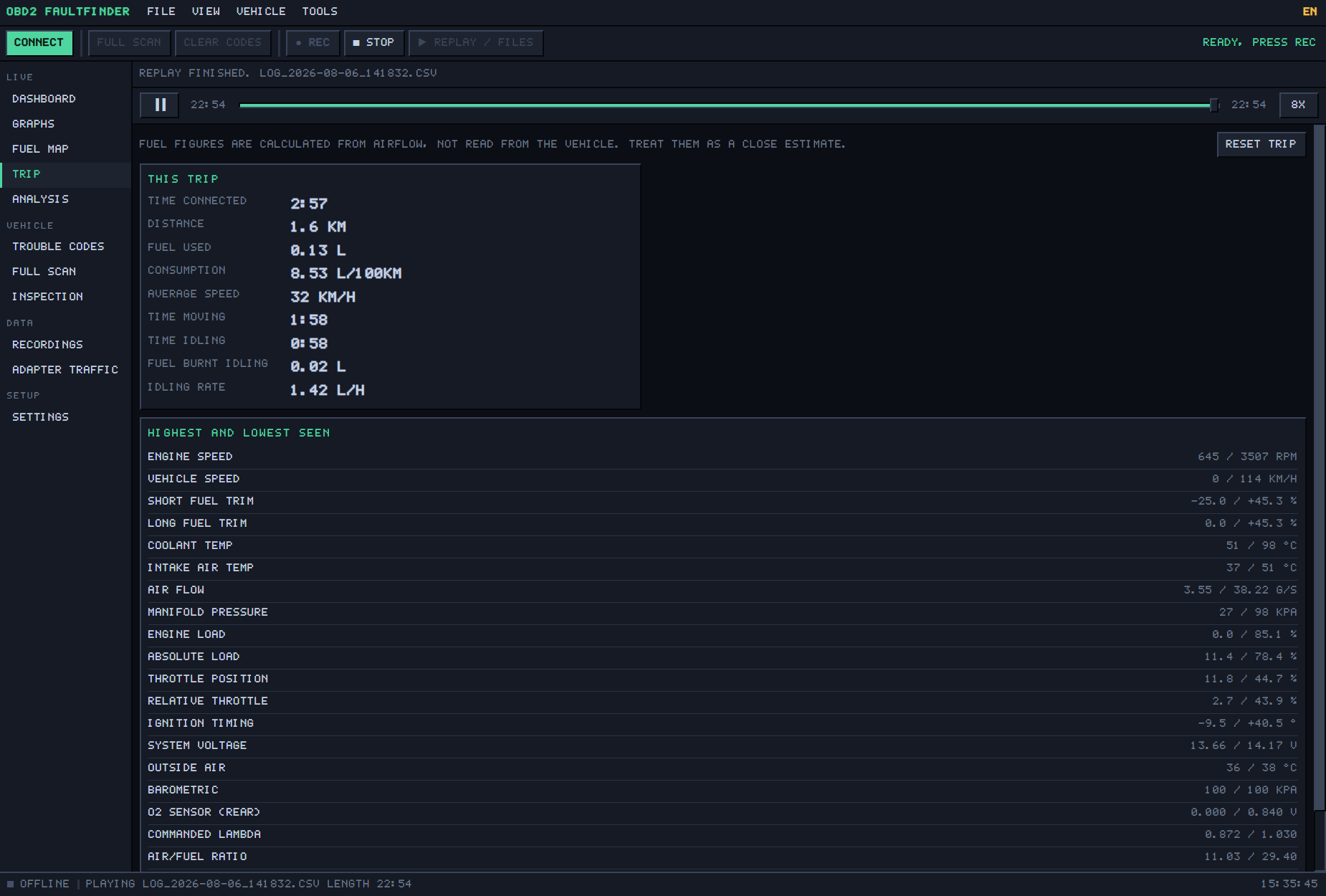The height and width of the screenshot is (896, 1326).
Task: Open the View menu
Action: tap(206, 11)
